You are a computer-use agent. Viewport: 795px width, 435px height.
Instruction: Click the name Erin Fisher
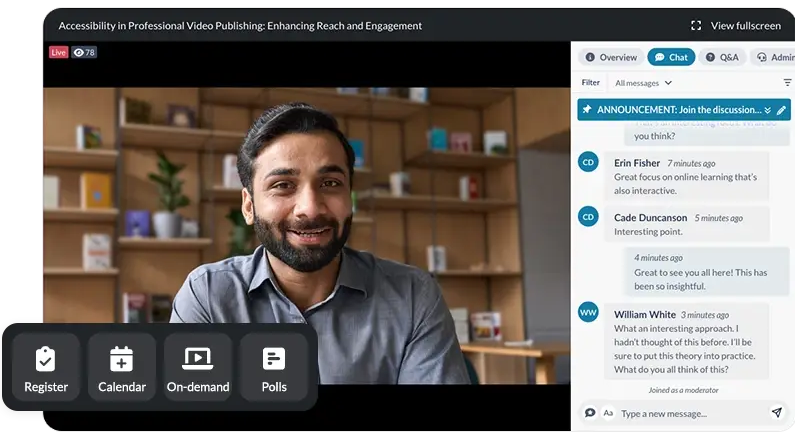tap(637, 163)
